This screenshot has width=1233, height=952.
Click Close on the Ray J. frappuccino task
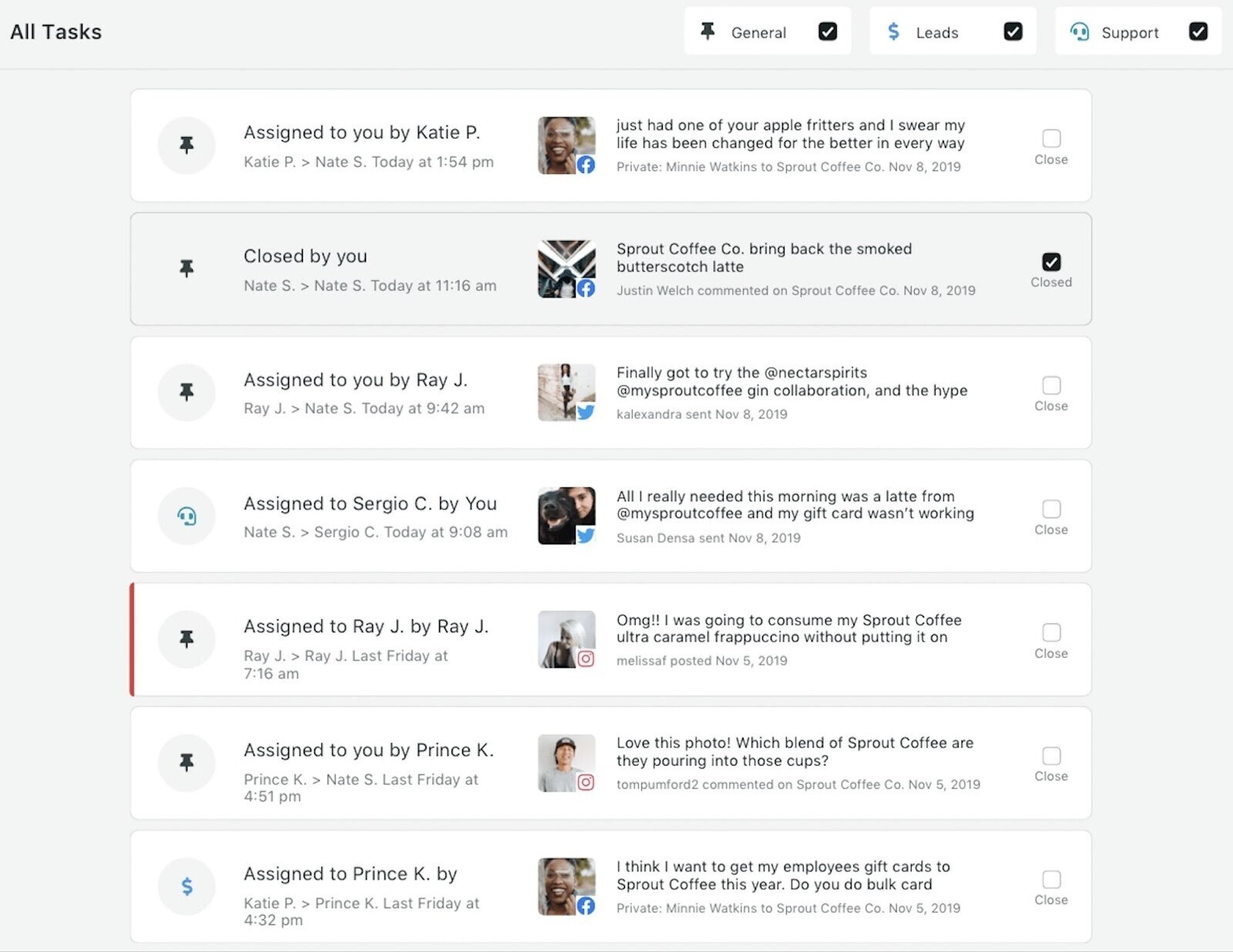pyautogui.click(x=1051, y=633)
